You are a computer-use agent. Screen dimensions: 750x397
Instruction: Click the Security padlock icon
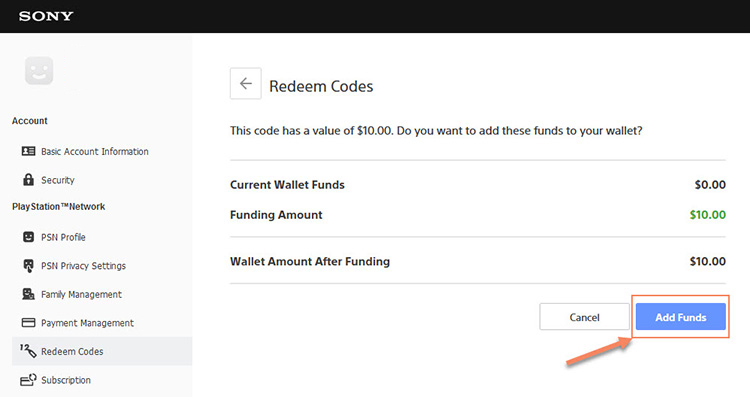[x=28, y=179]
